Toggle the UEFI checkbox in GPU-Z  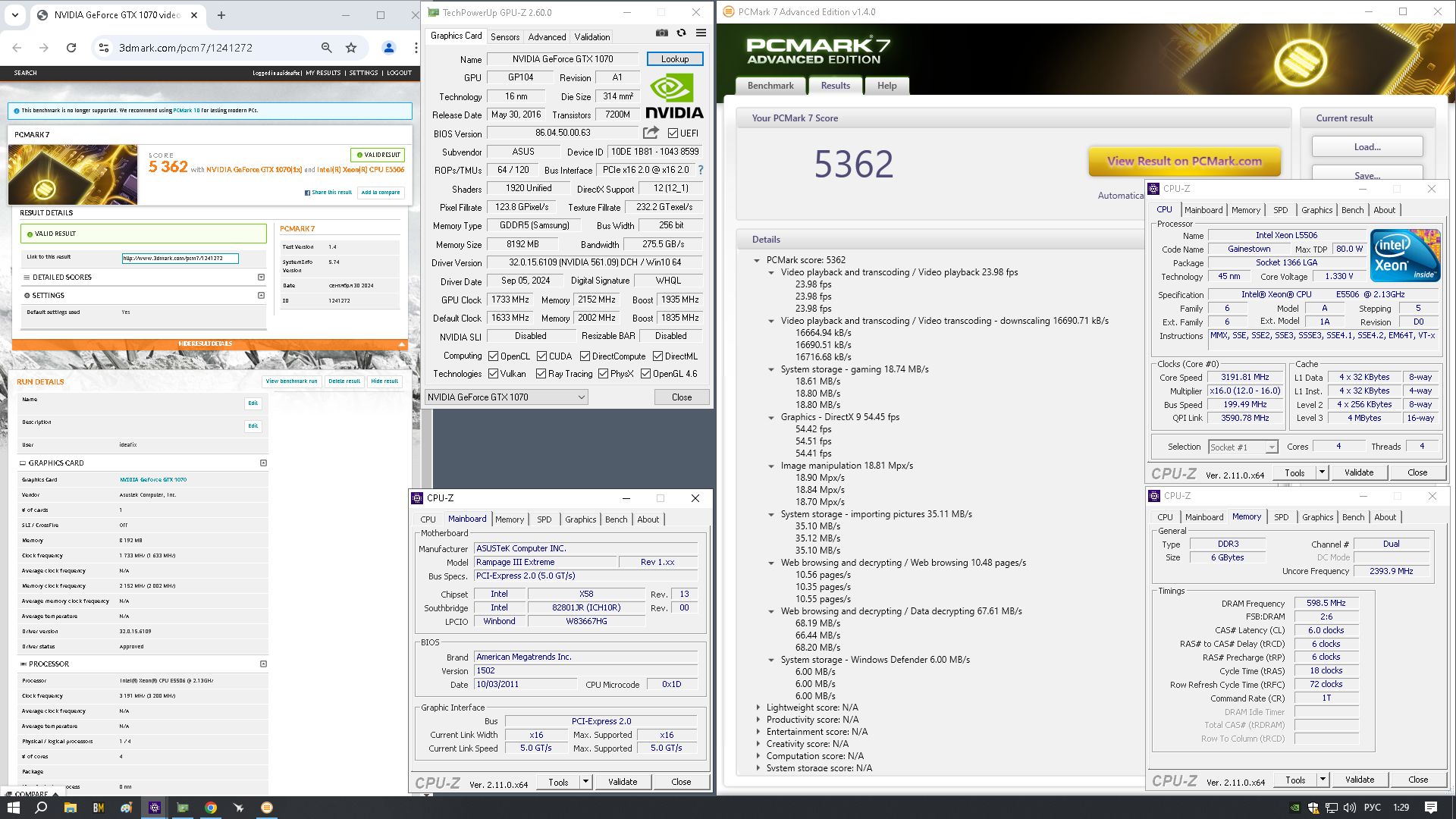pos(673,133)
